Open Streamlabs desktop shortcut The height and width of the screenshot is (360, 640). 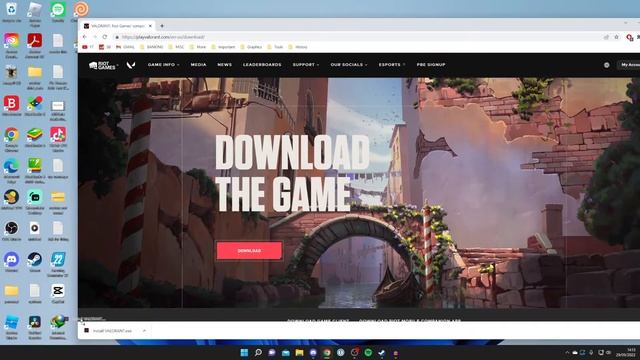[x=35, y=201]
